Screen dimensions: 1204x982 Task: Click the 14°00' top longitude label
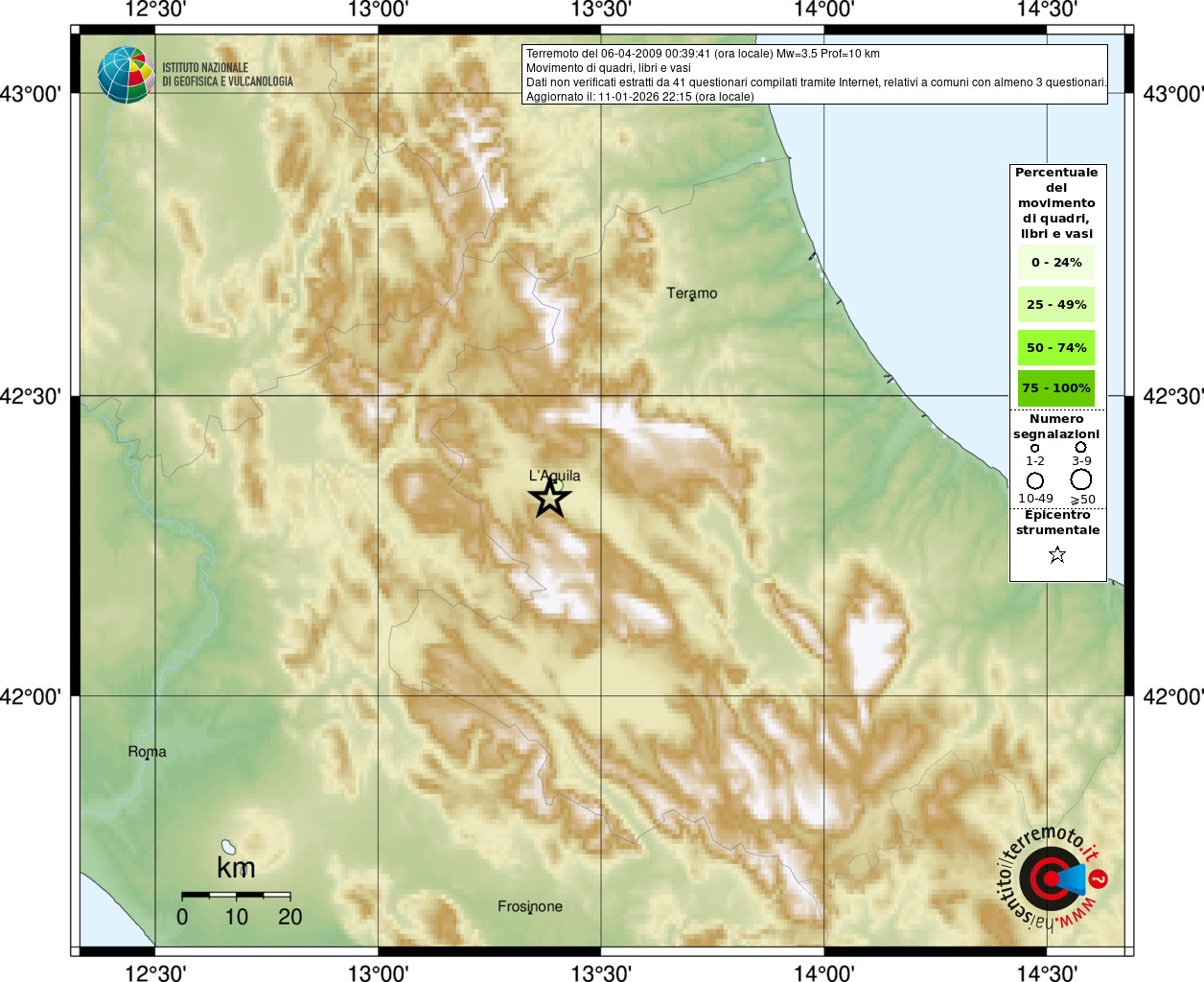click(824, 10)
